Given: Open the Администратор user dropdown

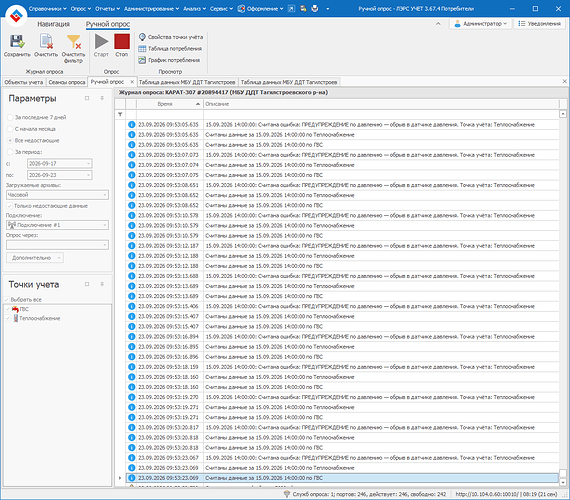Looking at the screenshot, I should tap(481, 24).
